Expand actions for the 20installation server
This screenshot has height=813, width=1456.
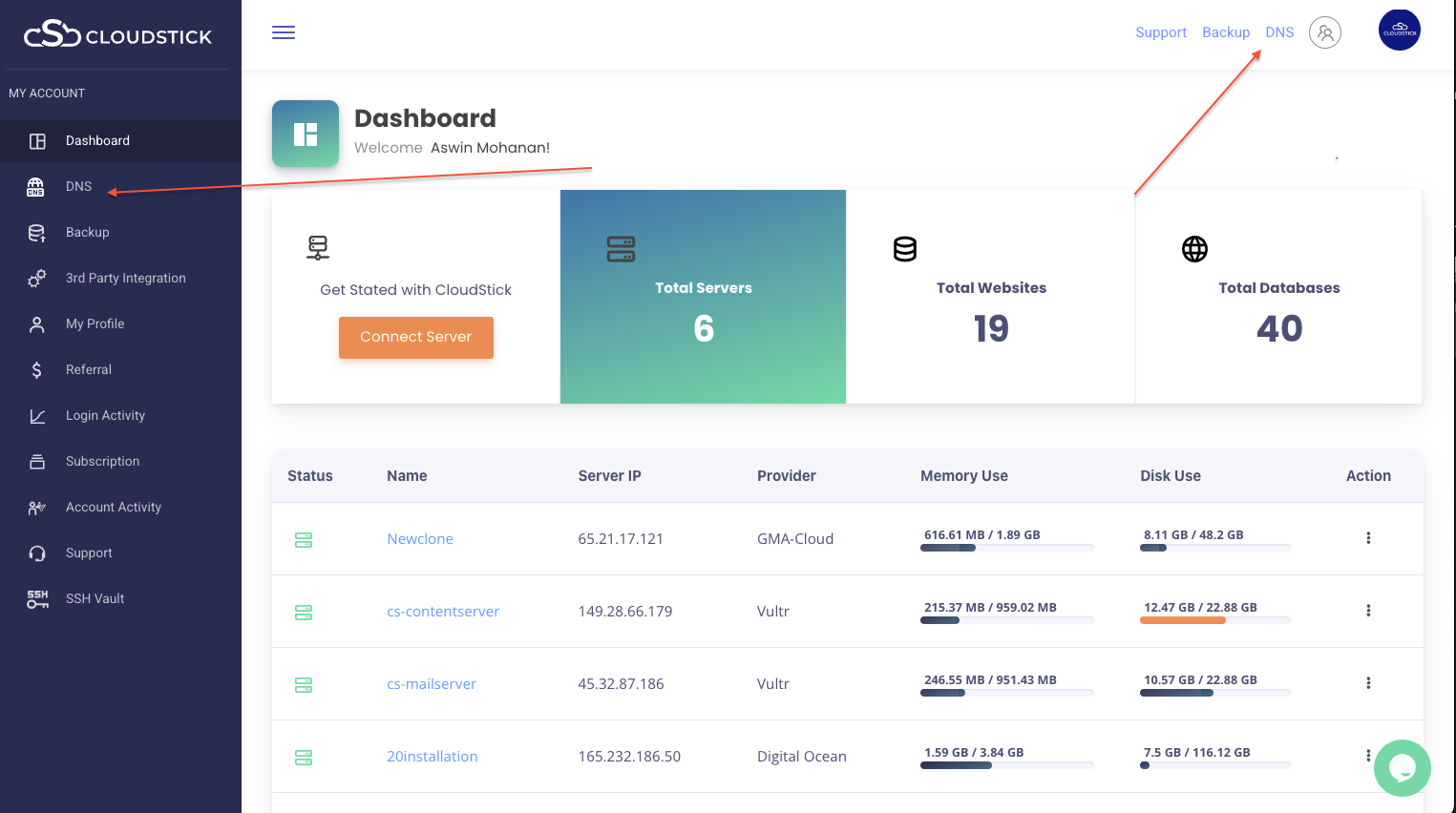[1368, 756]
